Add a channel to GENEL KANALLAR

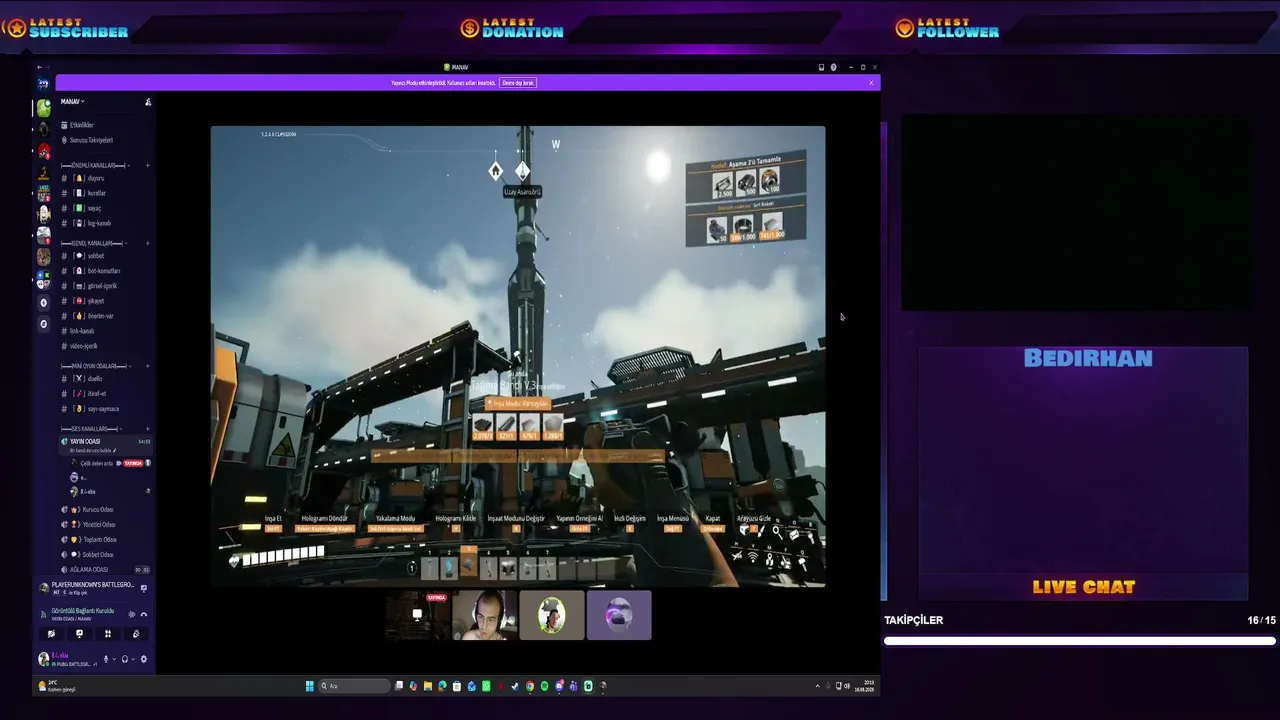pos(148,243)
